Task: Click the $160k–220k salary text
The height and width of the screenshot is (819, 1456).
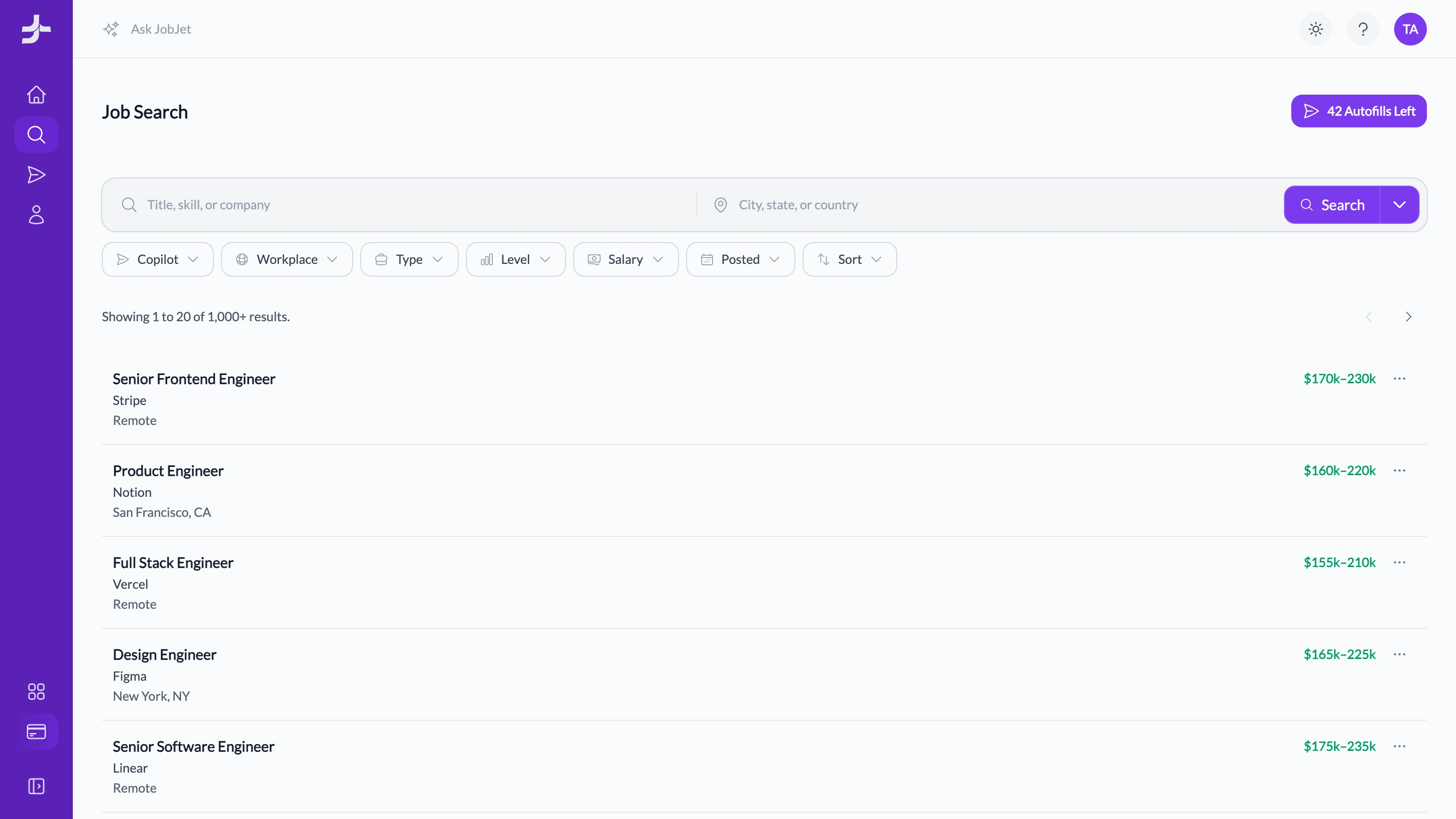Action: pos(1340,470)
